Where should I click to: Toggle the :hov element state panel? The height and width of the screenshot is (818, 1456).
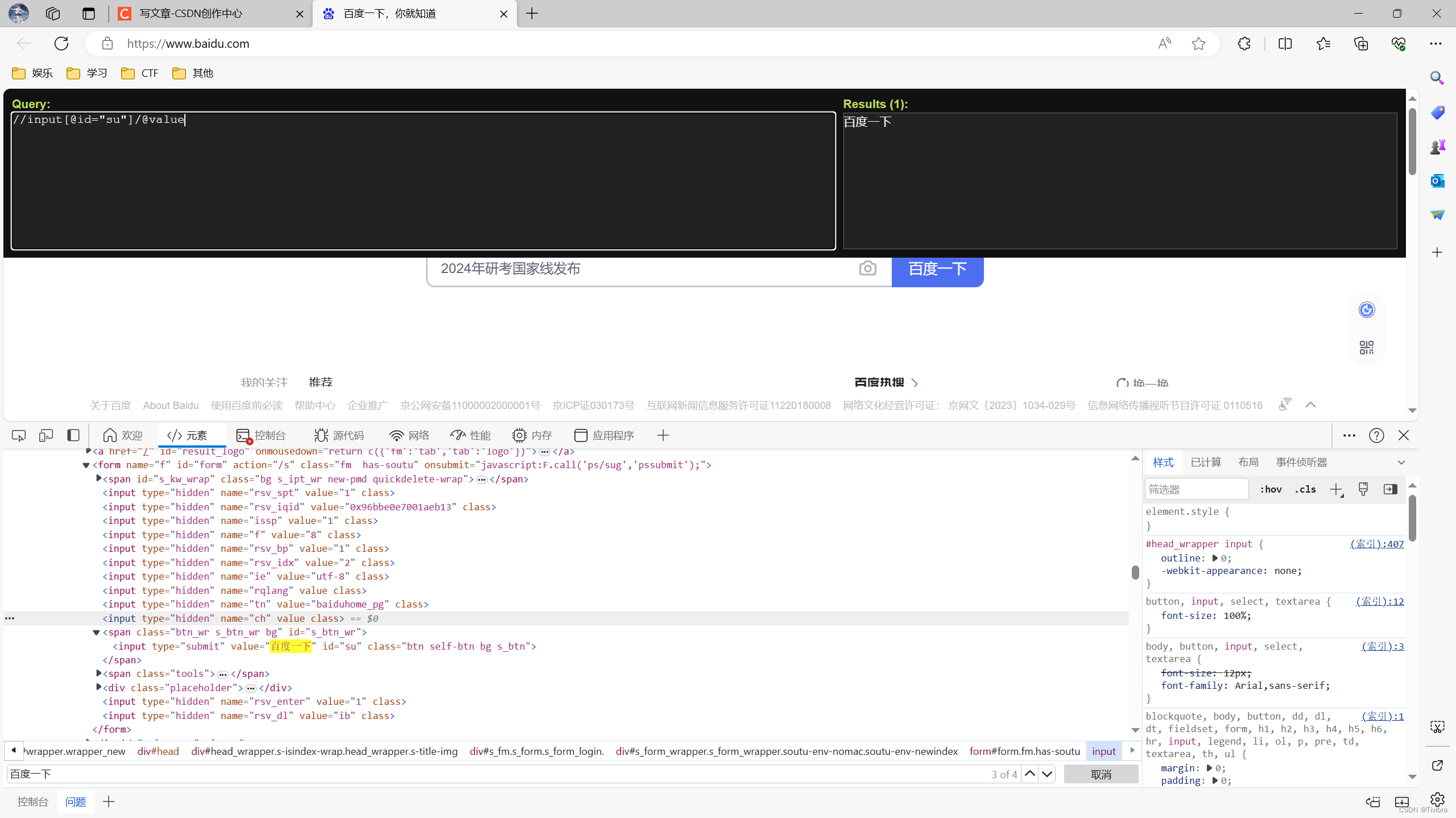[x=1271, y=490]
